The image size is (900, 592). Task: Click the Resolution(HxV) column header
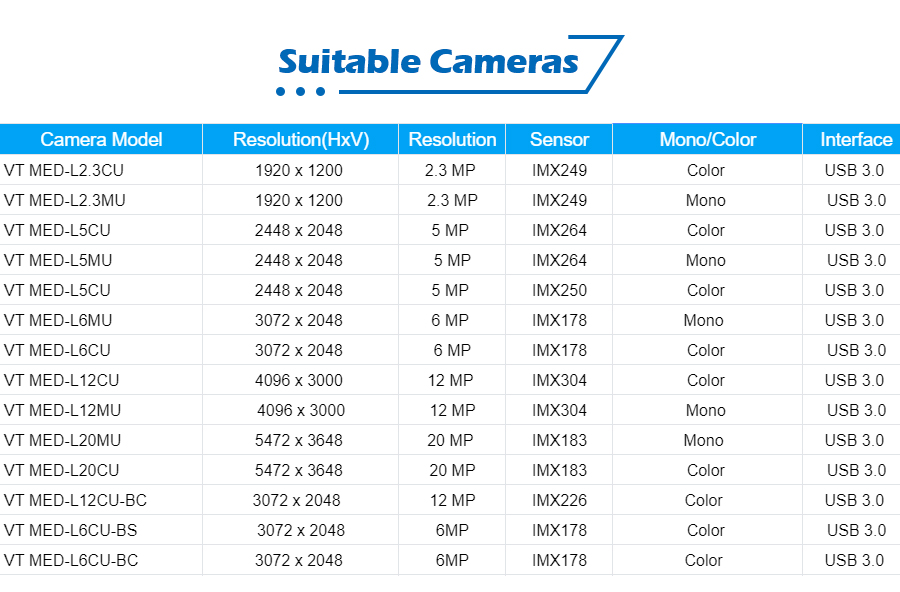coord(301,140)
